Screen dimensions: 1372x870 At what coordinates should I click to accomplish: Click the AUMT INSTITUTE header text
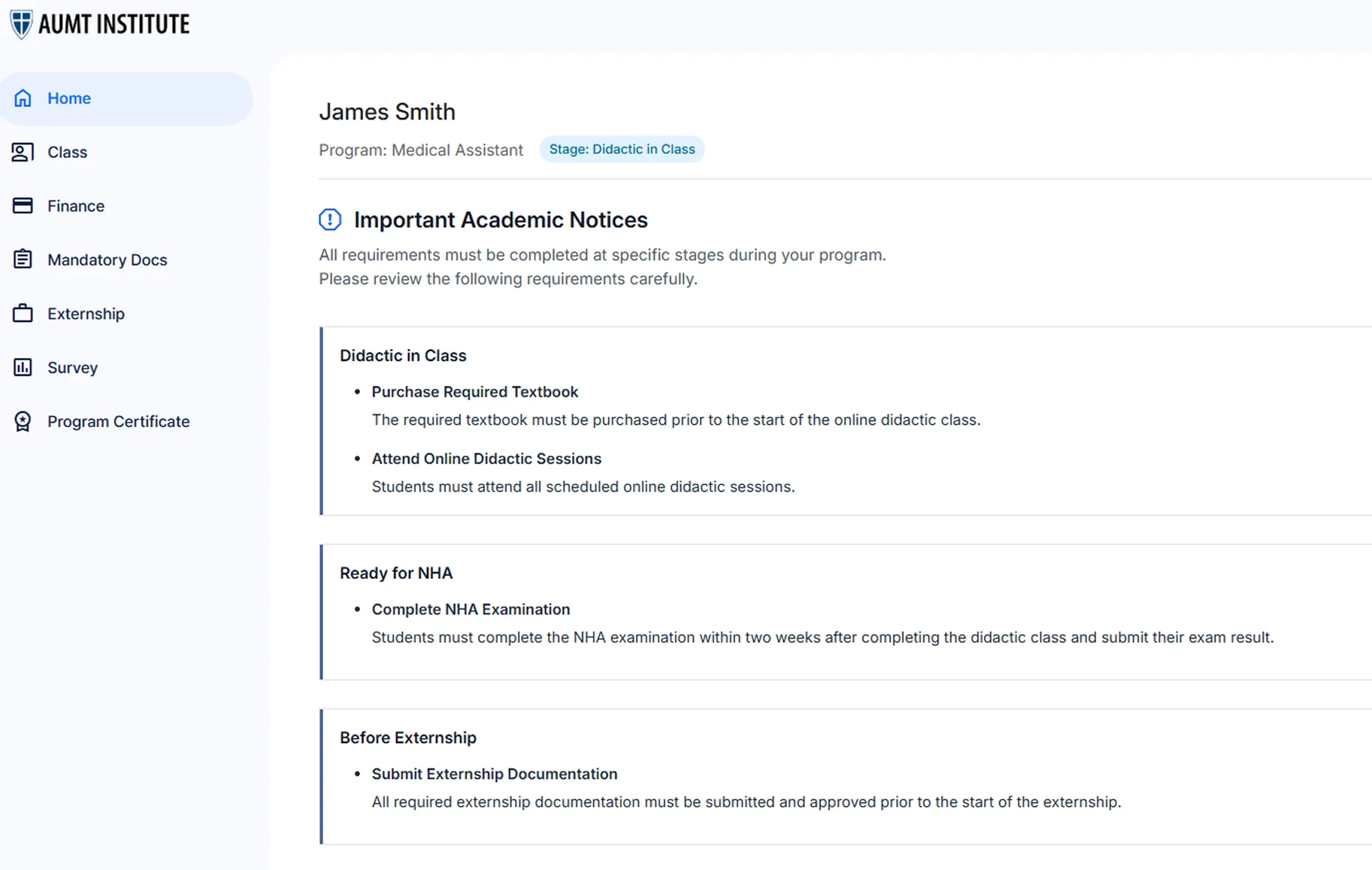tap(114, 25)
